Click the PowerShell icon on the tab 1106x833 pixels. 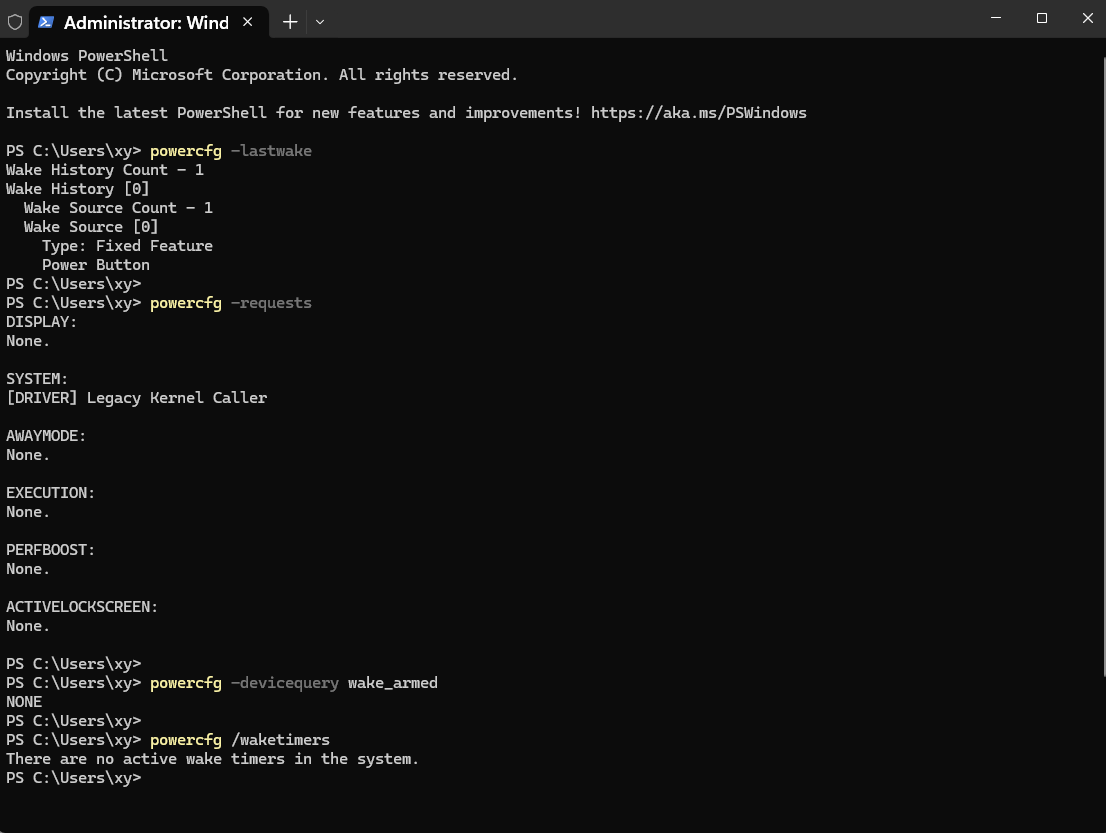46,22
